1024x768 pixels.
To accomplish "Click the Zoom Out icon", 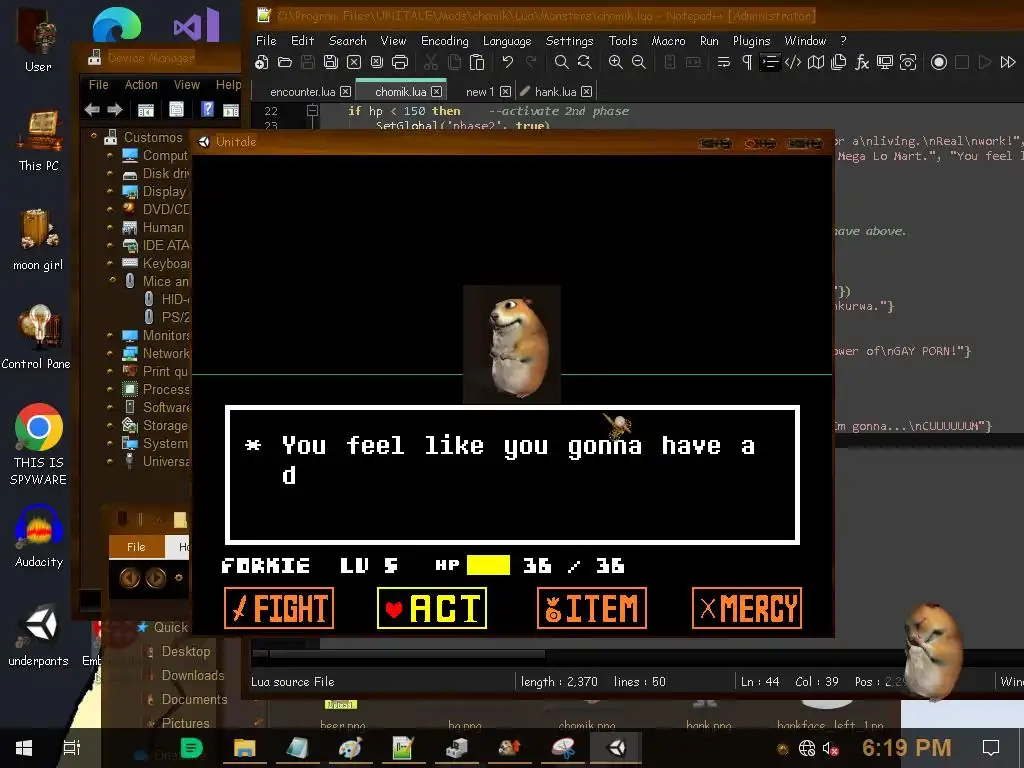I will click(x=639, y=62).
